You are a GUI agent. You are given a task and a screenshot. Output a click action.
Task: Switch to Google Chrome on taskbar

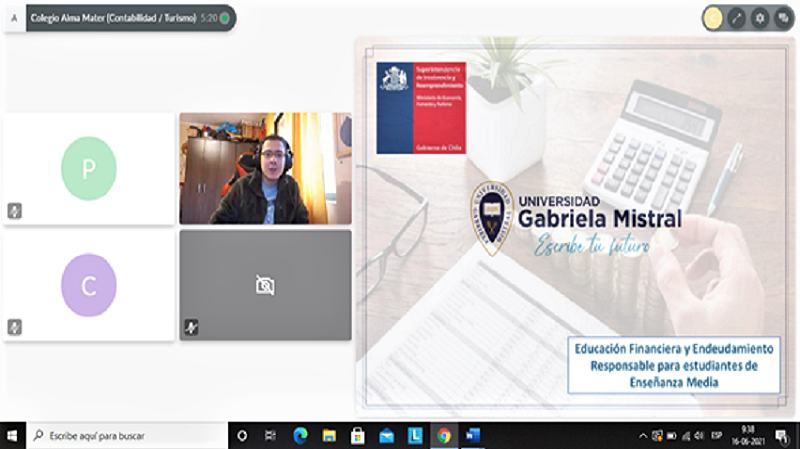(444, 436)
